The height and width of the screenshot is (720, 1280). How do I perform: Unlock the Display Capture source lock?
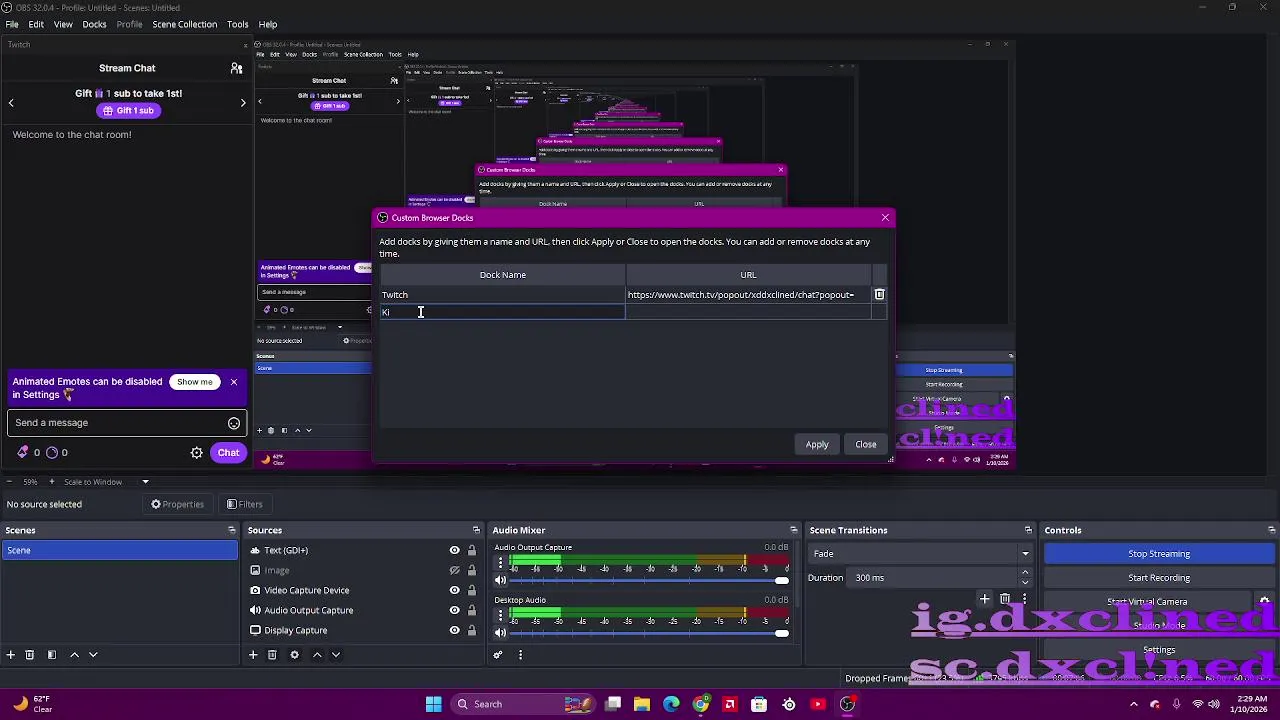coord(472,630)
